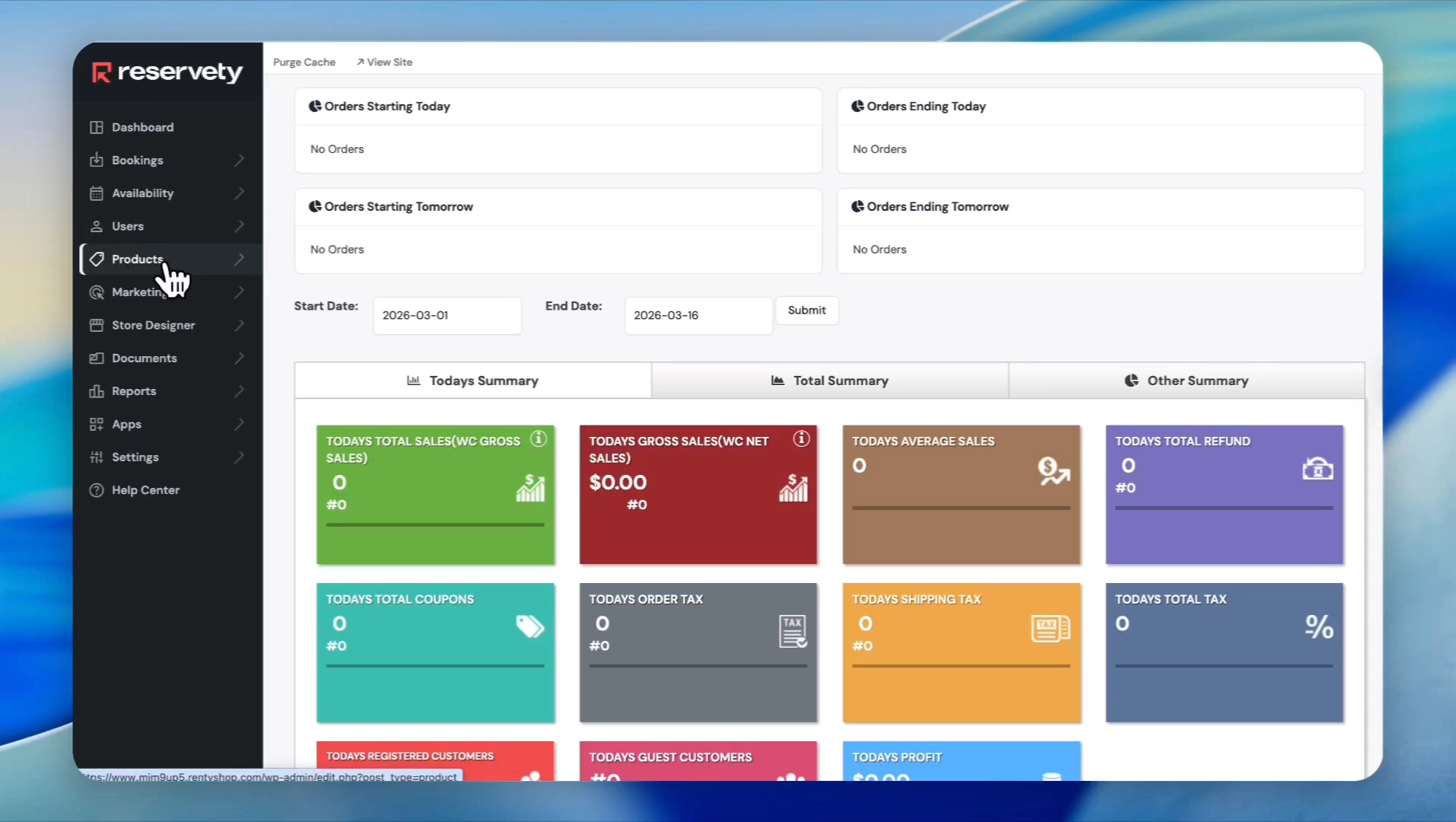Expand the Settings submenu chevron
The image size is (1456, 822).
click(240, 457)
